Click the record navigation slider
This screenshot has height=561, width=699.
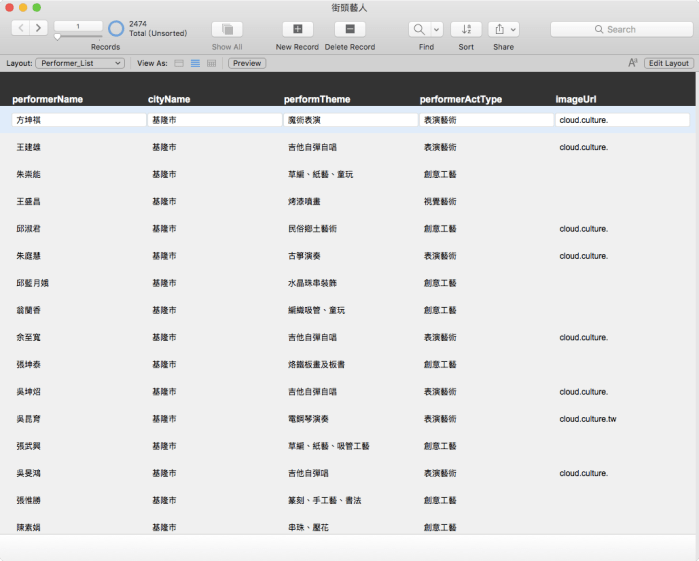57,37
